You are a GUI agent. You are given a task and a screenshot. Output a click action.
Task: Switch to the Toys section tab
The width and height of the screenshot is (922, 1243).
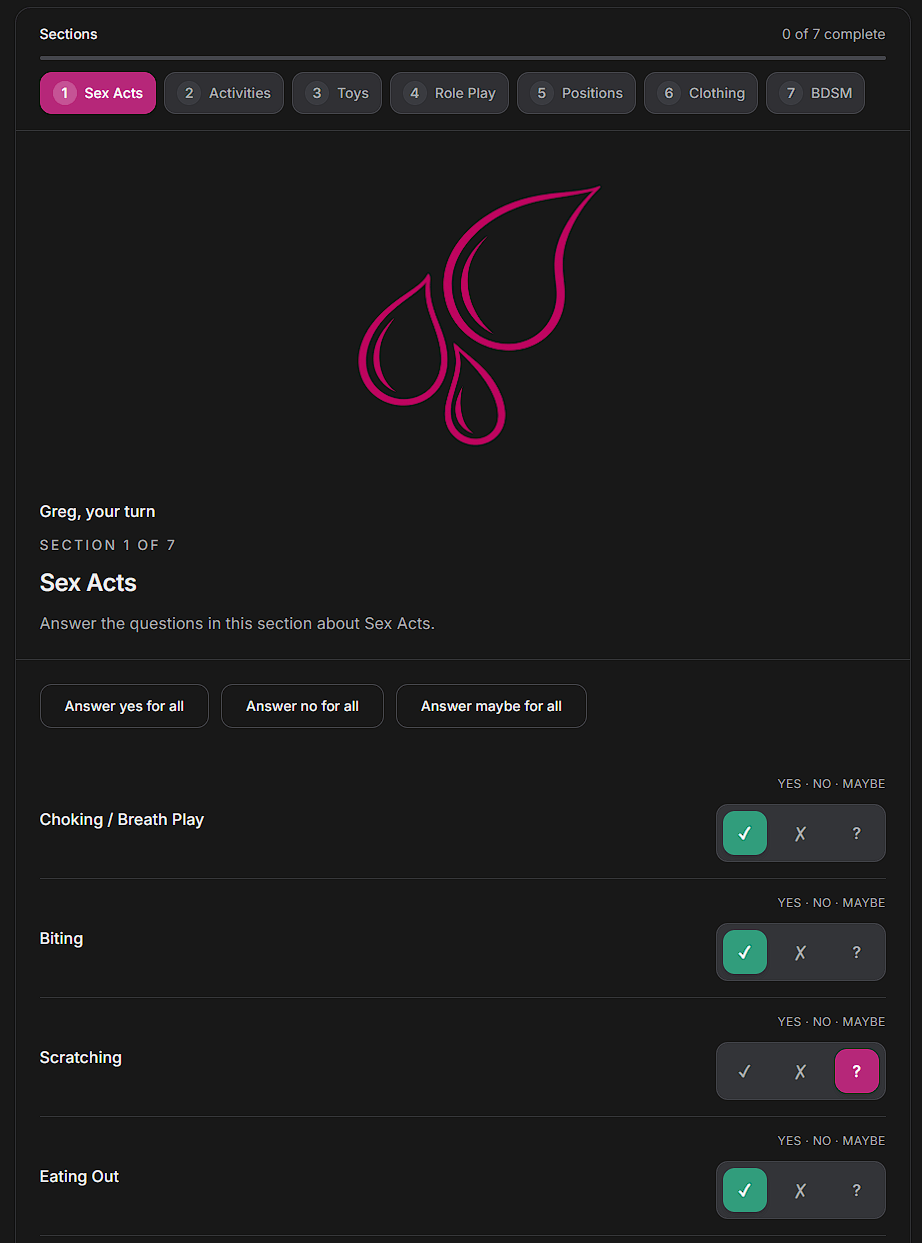point(337,93)
